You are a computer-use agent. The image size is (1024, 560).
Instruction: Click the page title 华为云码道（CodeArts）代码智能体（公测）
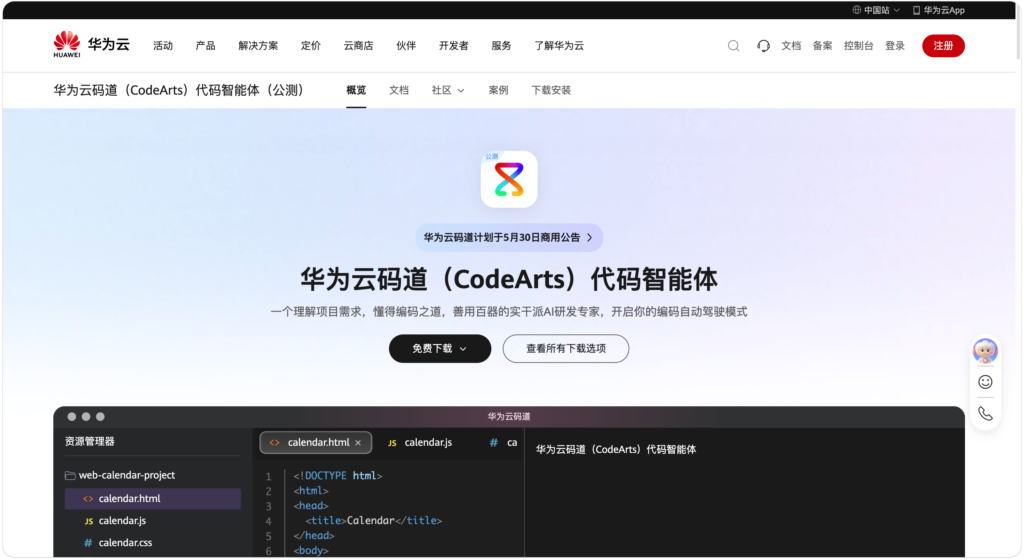point(178,90)
